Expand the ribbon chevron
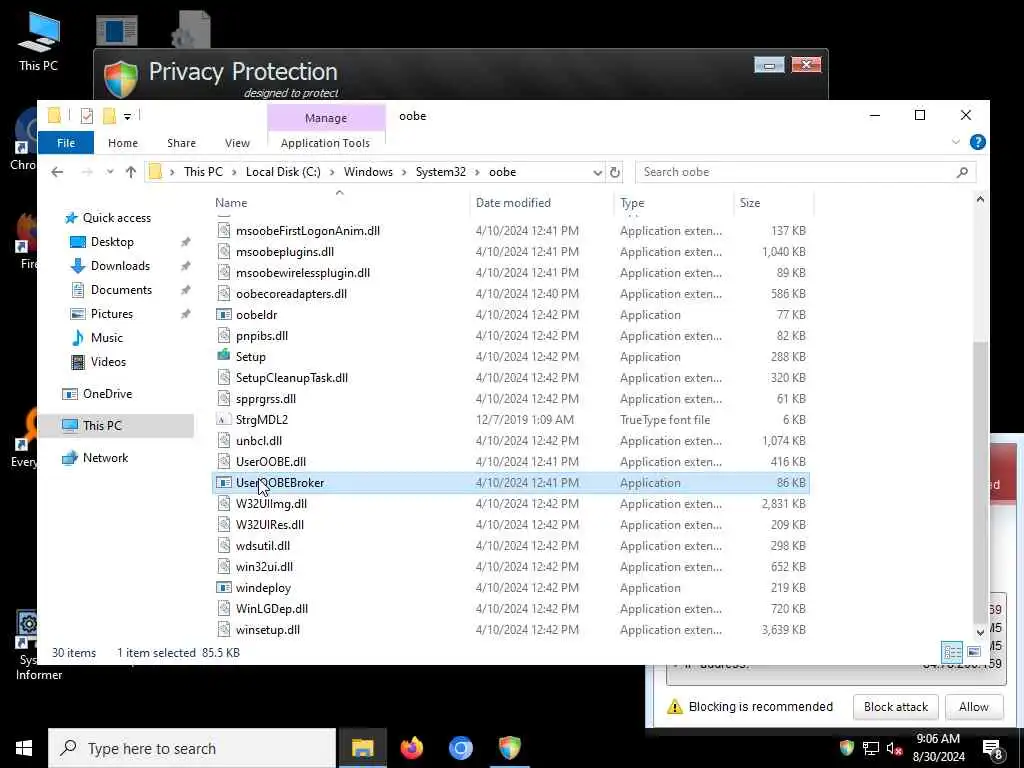The image size is (1024, 768). pos(955,142)
